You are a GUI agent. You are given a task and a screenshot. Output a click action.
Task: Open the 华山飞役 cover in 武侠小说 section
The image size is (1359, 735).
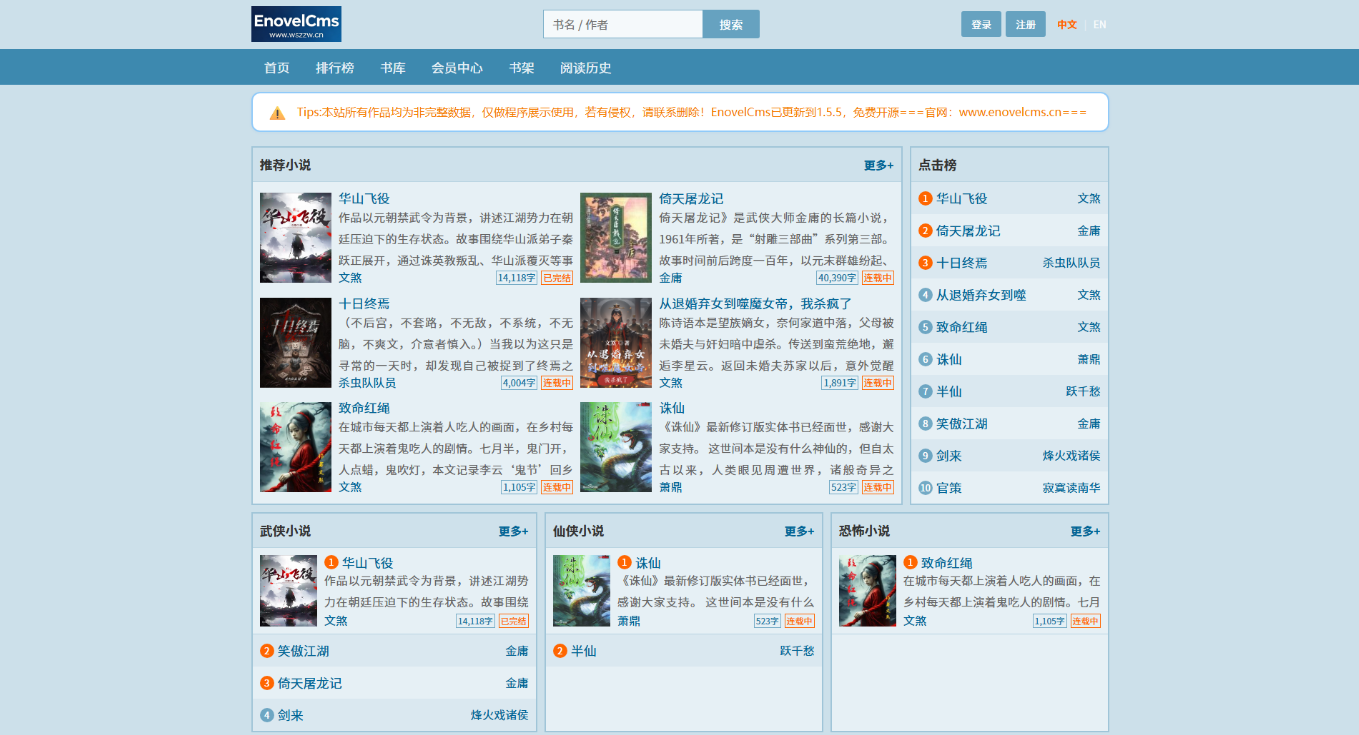tap(289, 591)
